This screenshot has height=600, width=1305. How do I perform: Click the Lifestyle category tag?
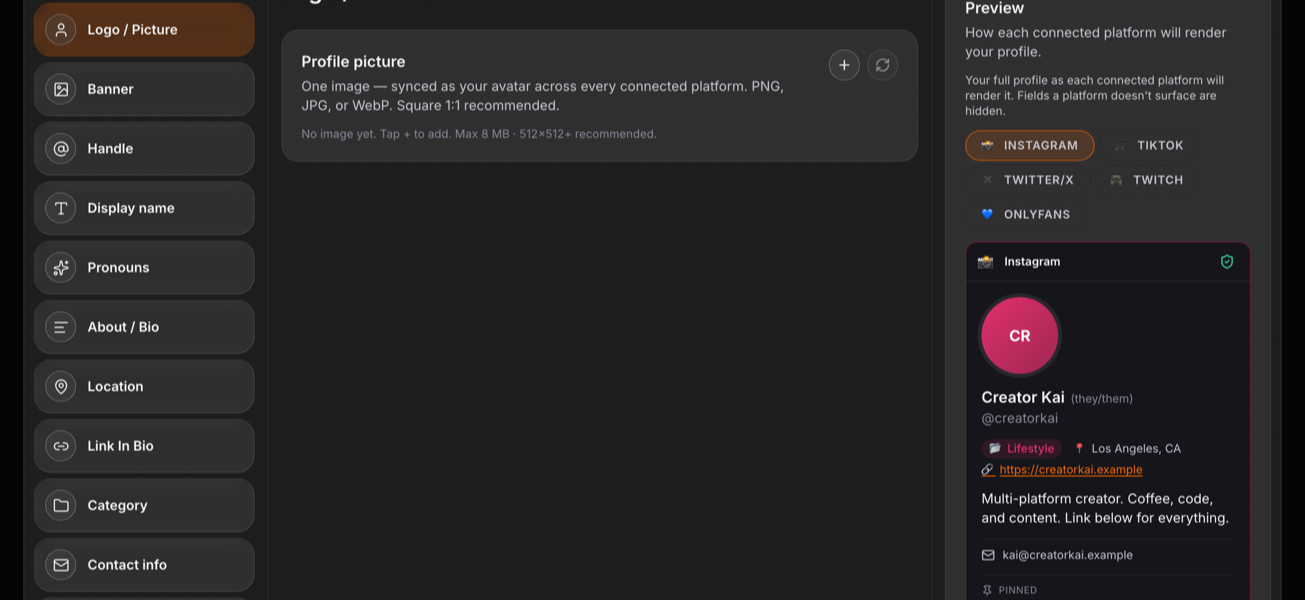tap(1021, 449)
